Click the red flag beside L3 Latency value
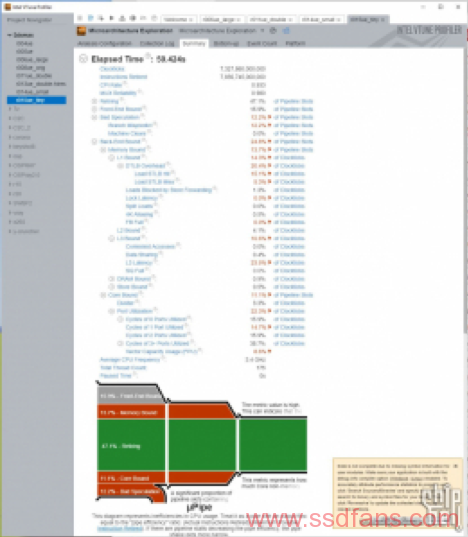Screen dimensions: 468x537 269,263
